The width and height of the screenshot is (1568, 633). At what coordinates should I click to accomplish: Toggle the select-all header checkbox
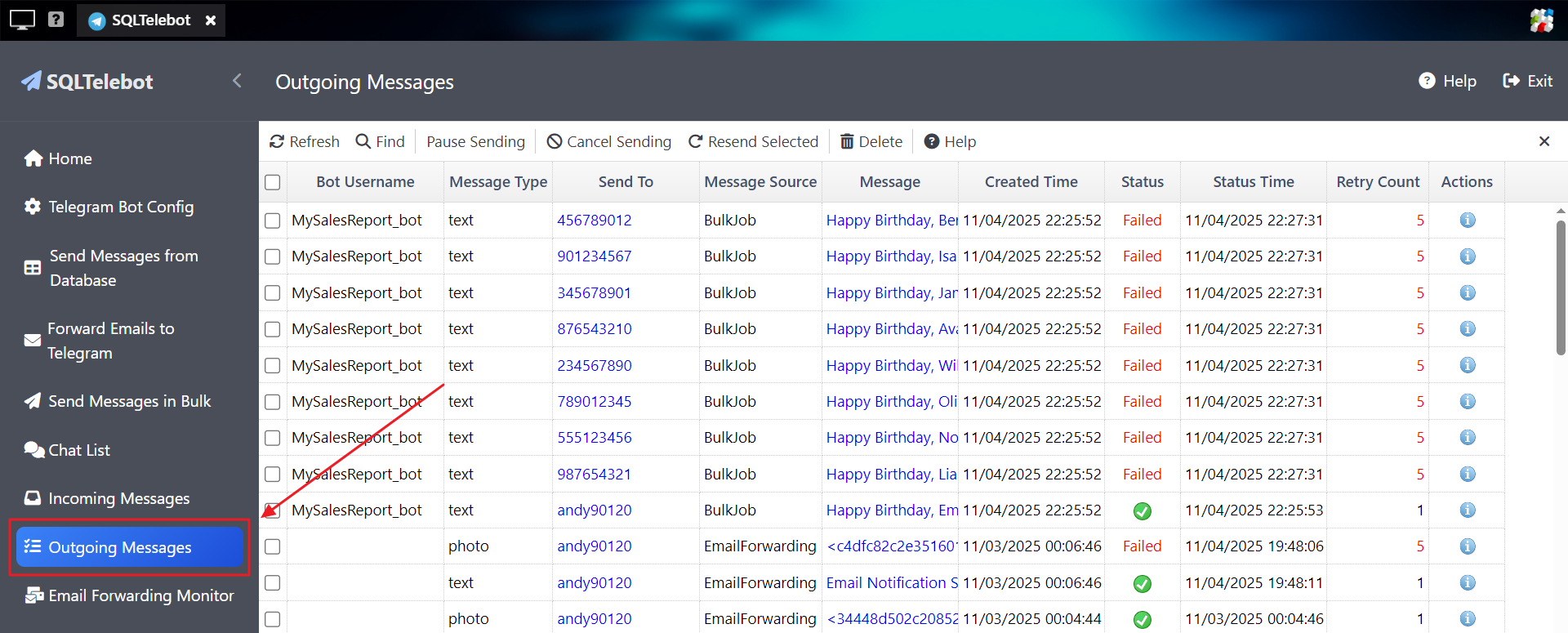click(273, 182)
